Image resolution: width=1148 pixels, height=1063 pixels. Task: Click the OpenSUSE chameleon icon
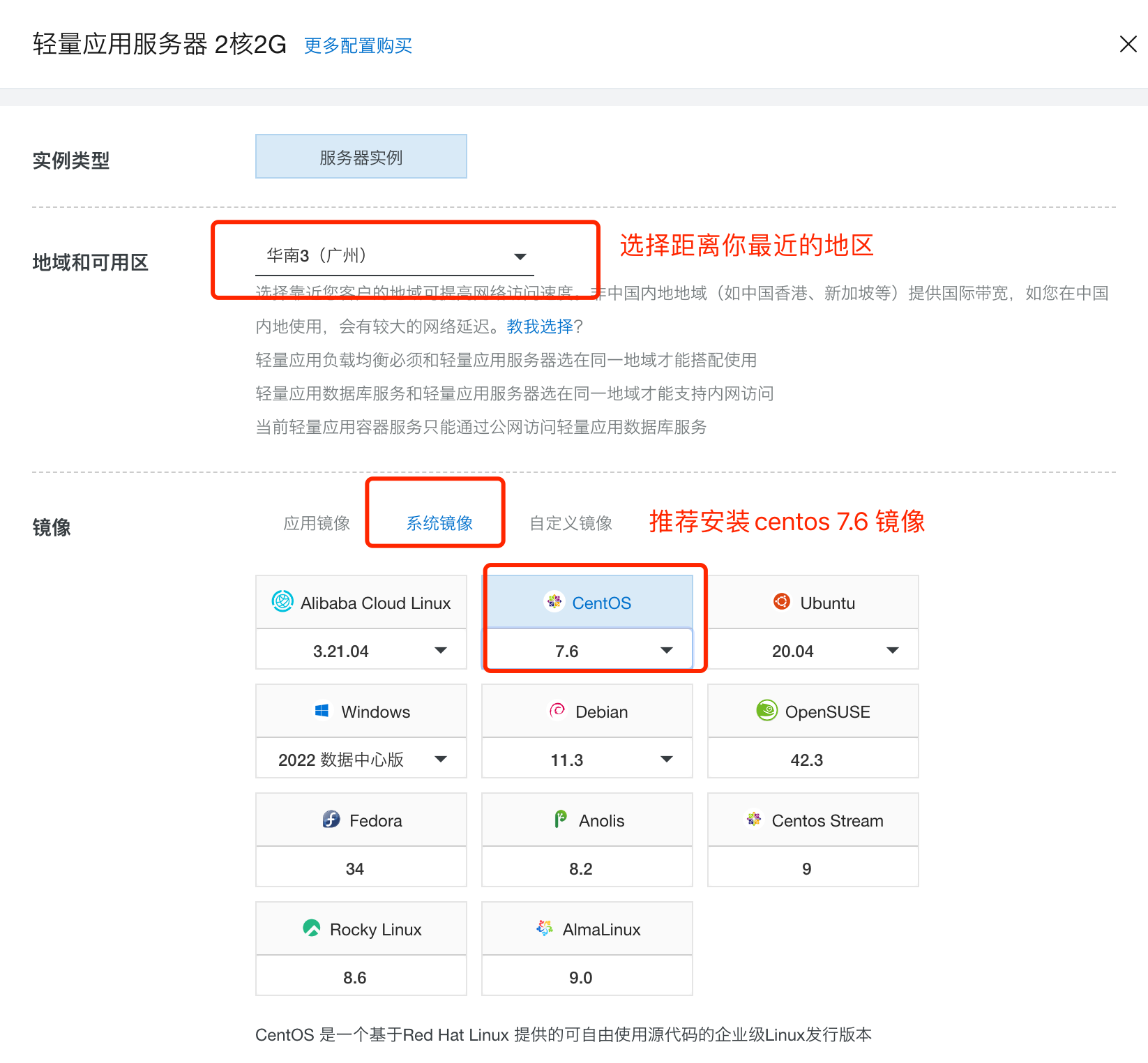(x=766, y=711)
